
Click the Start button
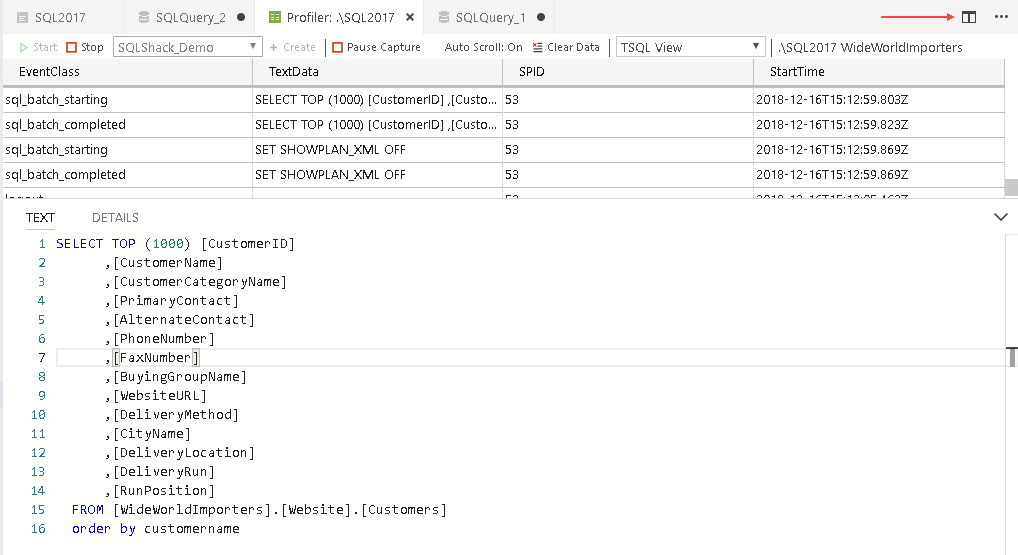coord(38,47)
